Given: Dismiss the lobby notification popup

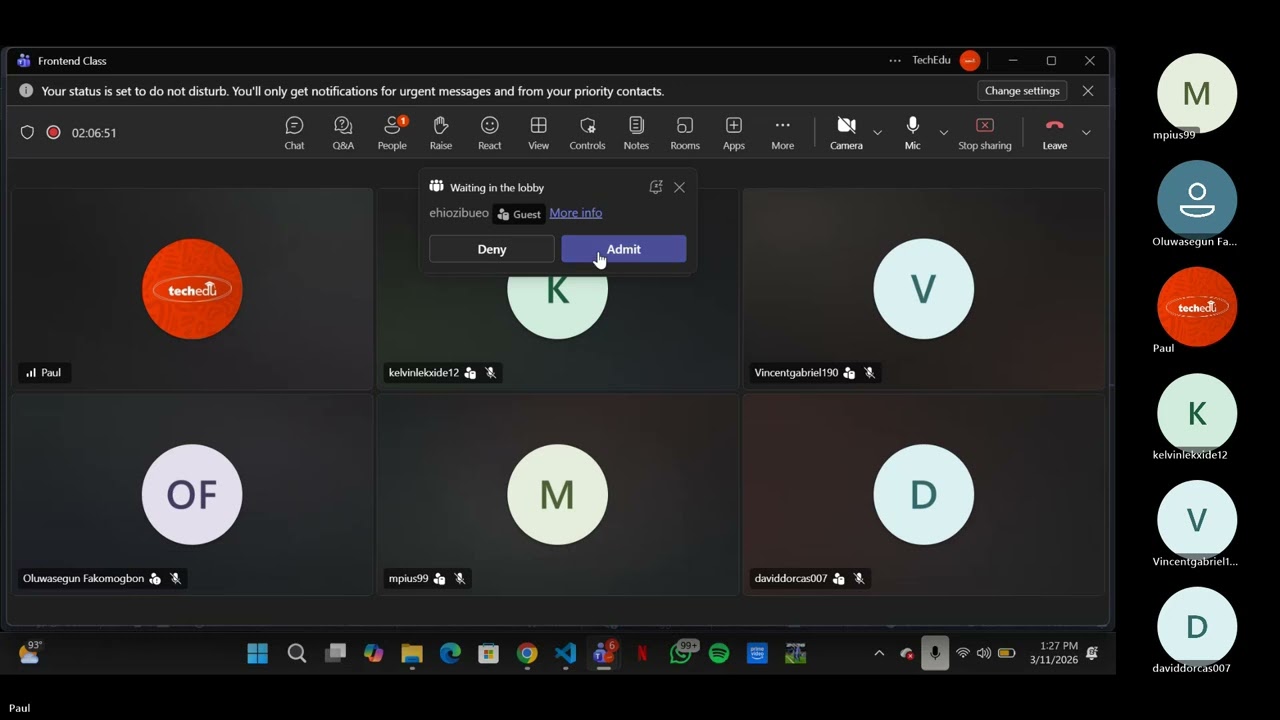Looking at the screenshot, I should 680,187.
